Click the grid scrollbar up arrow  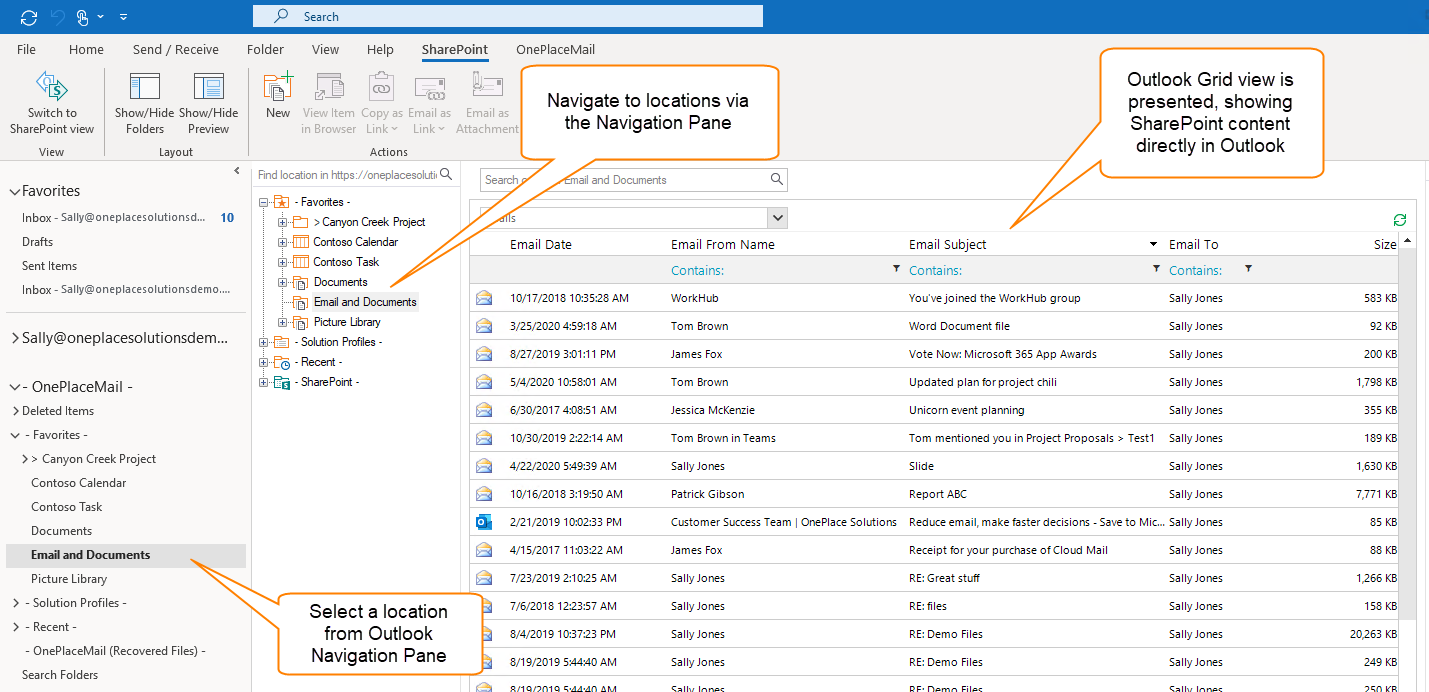coord(1408,241)
